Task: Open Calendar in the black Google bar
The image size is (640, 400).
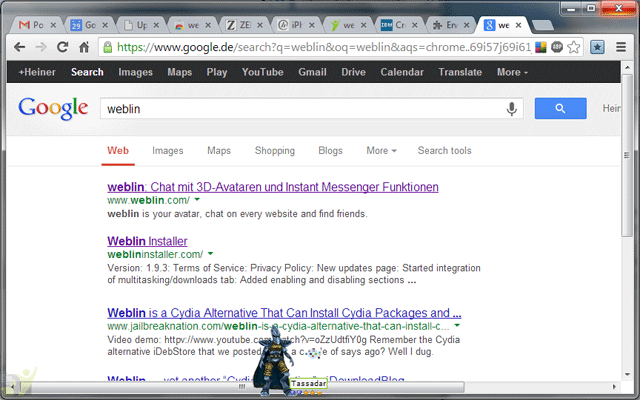Action: point(402,72)
